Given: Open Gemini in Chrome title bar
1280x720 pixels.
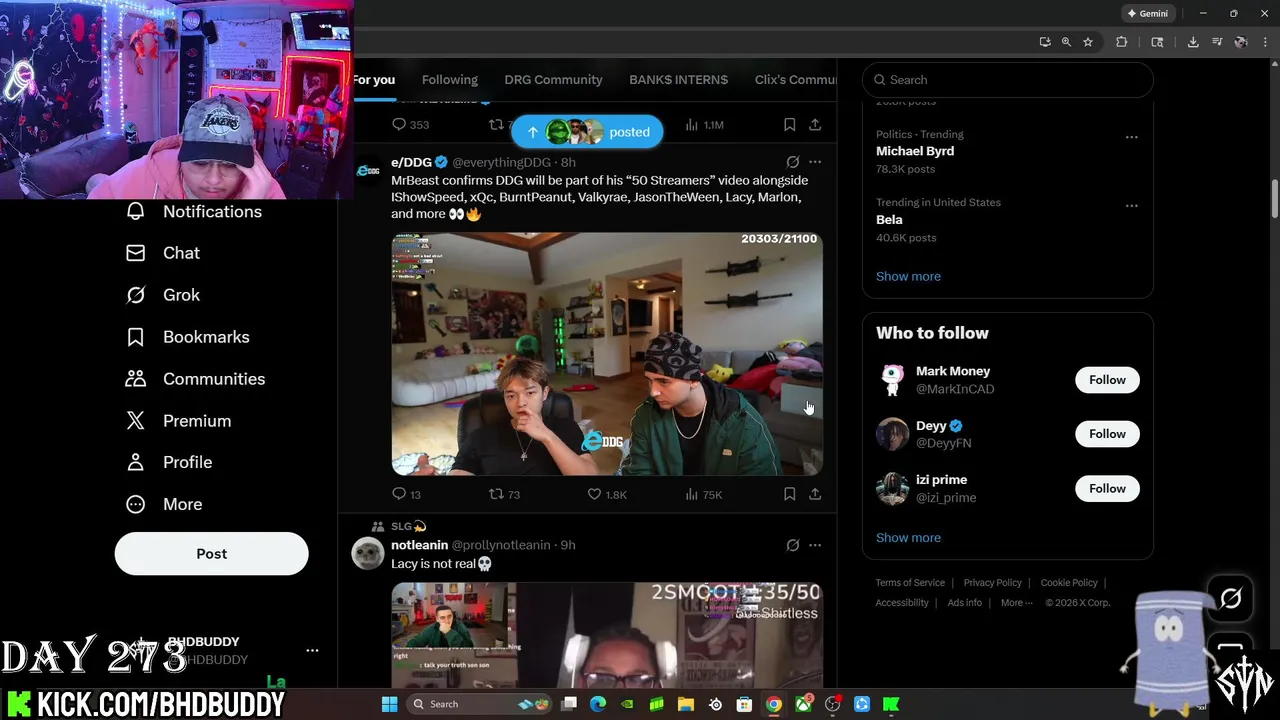Looking at the screenshot, I should coord(1147,14).
